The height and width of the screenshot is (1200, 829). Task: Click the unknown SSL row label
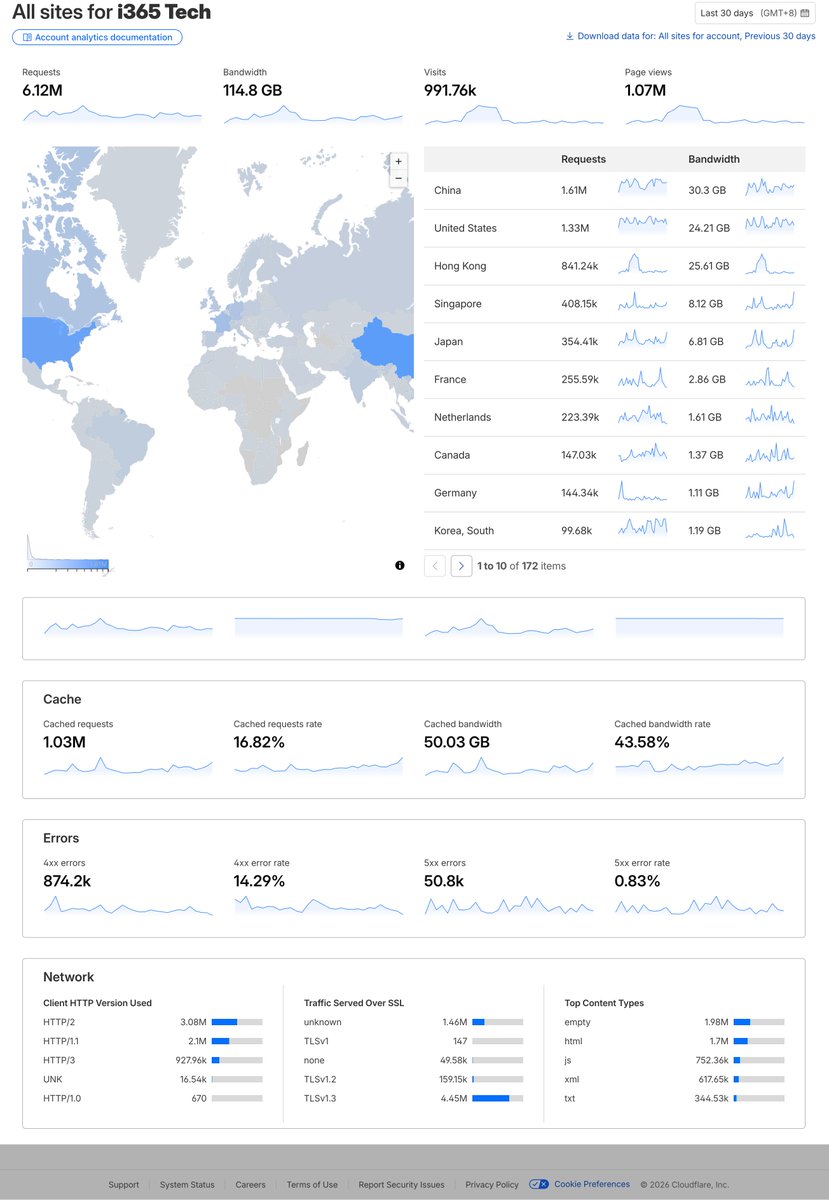[x=323, y=1022]
